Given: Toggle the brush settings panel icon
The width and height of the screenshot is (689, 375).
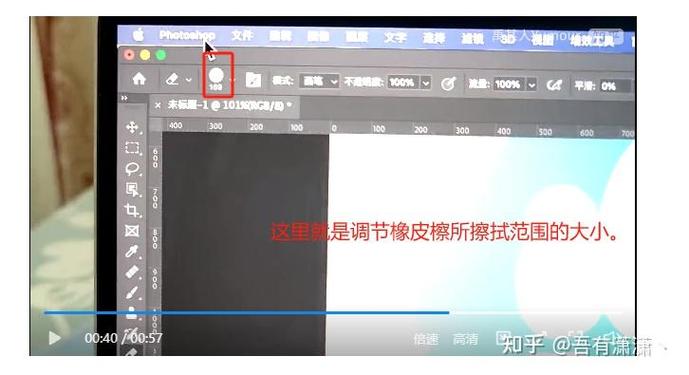Looking at the screenshot, I should pos(253,80).
